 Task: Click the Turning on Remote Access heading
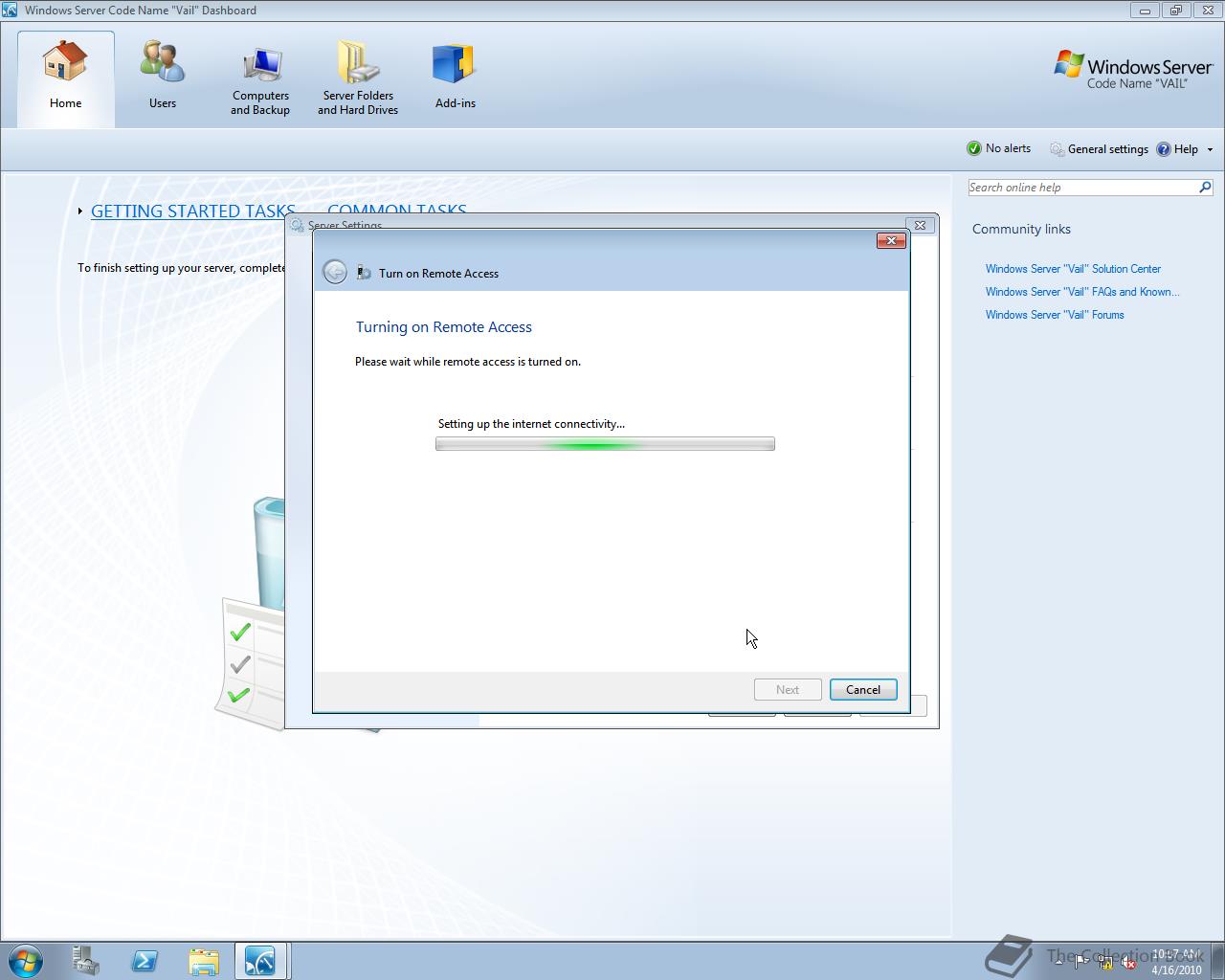444,327
